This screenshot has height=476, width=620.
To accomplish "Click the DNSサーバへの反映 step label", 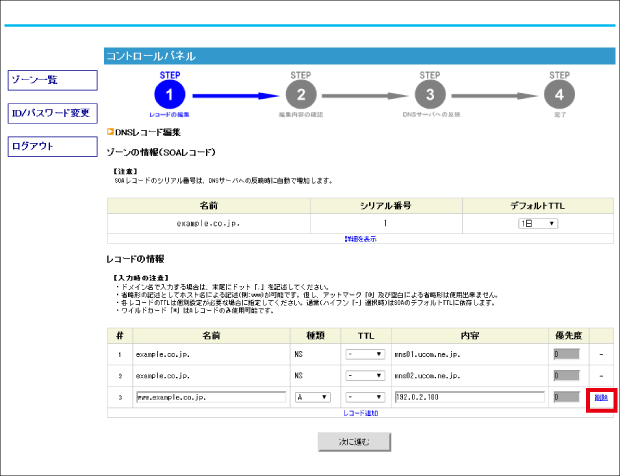I will tap(431, 115).
